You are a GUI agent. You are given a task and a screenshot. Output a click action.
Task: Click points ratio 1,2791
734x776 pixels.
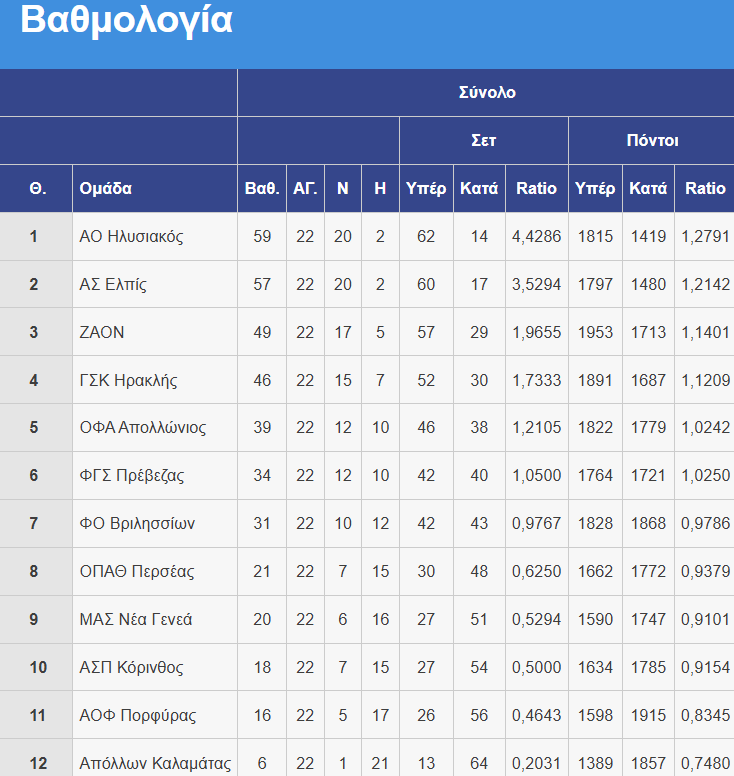pos(706,237)
